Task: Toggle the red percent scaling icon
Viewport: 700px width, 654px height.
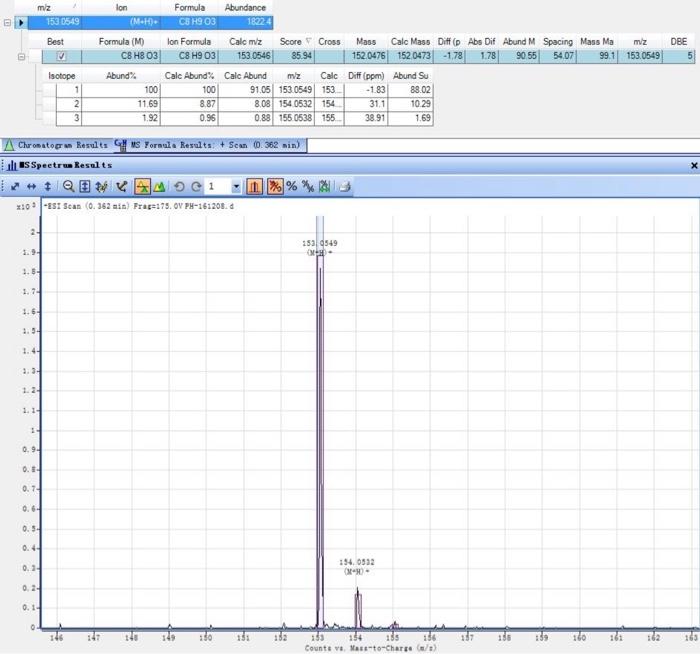Action: pyautogui.click(x=275, y=187)
